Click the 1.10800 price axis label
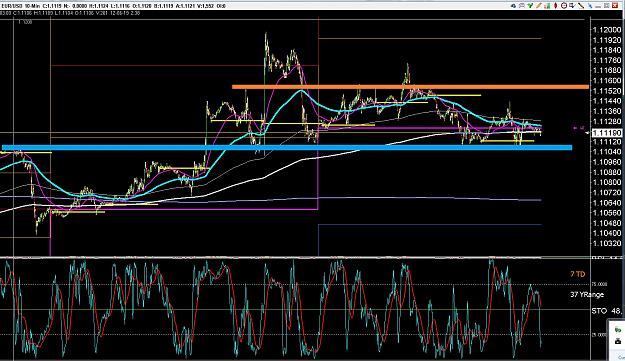This screenshot has height=361, width=625. (607, 182)
